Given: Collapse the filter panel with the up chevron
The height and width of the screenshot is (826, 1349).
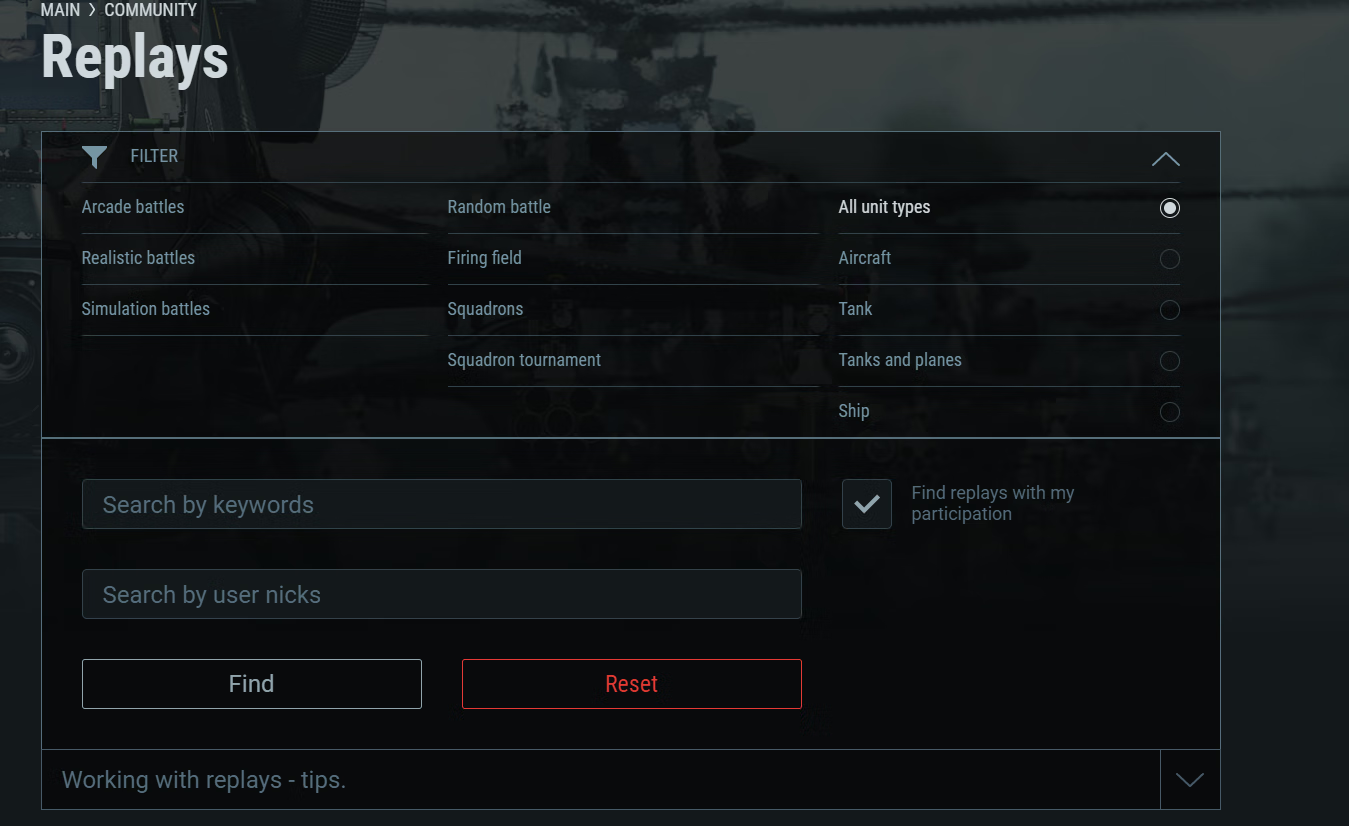Looking at the screenshot, I should (x=1165, y=159).
